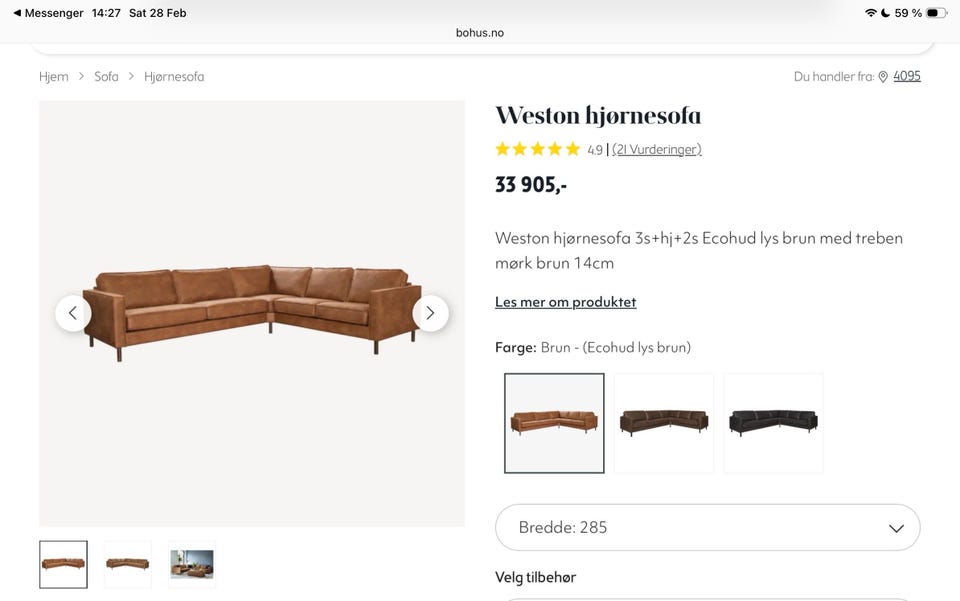The width and height of the screenshot is (960, 601).
Task: Expand the Bredde: 285 dropdown
Action: click(708, 528)
